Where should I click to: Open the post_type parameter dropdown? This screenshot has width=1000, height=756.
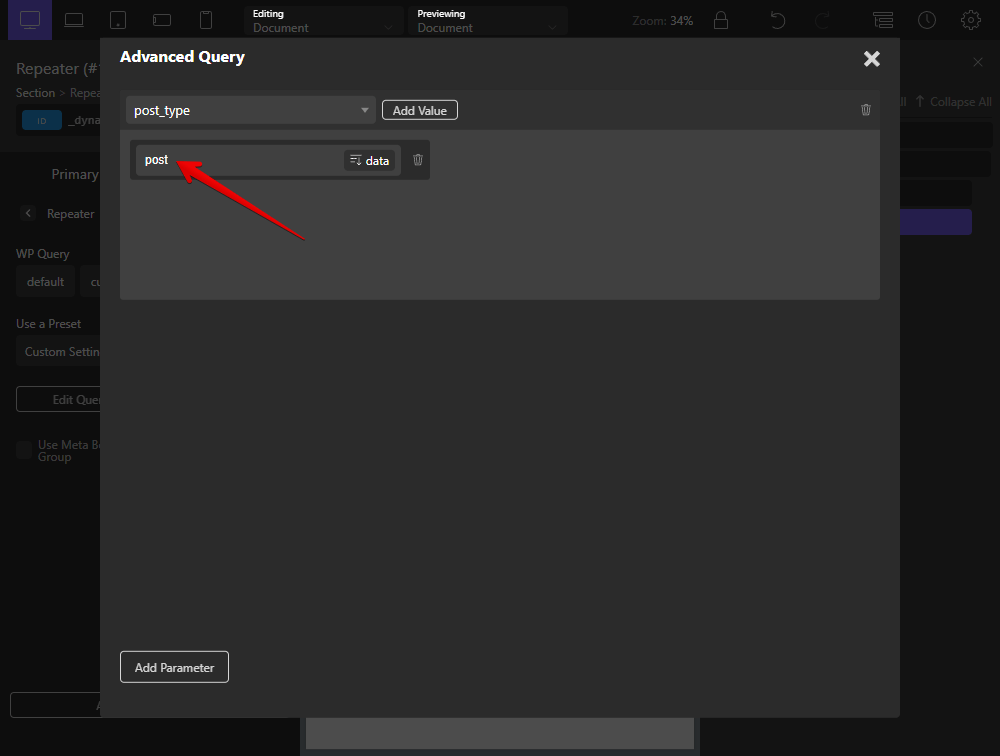point(251,110)
